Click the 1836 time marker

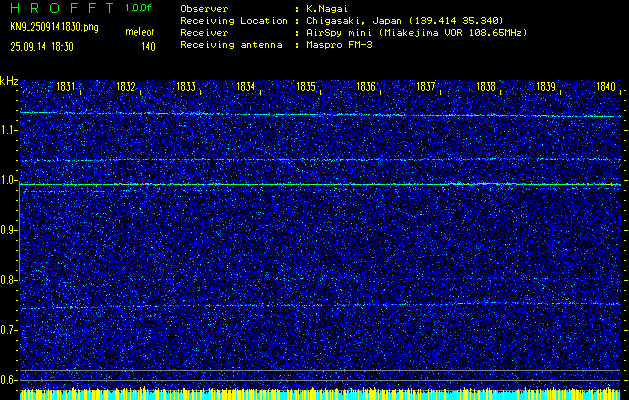pos(366,86)
